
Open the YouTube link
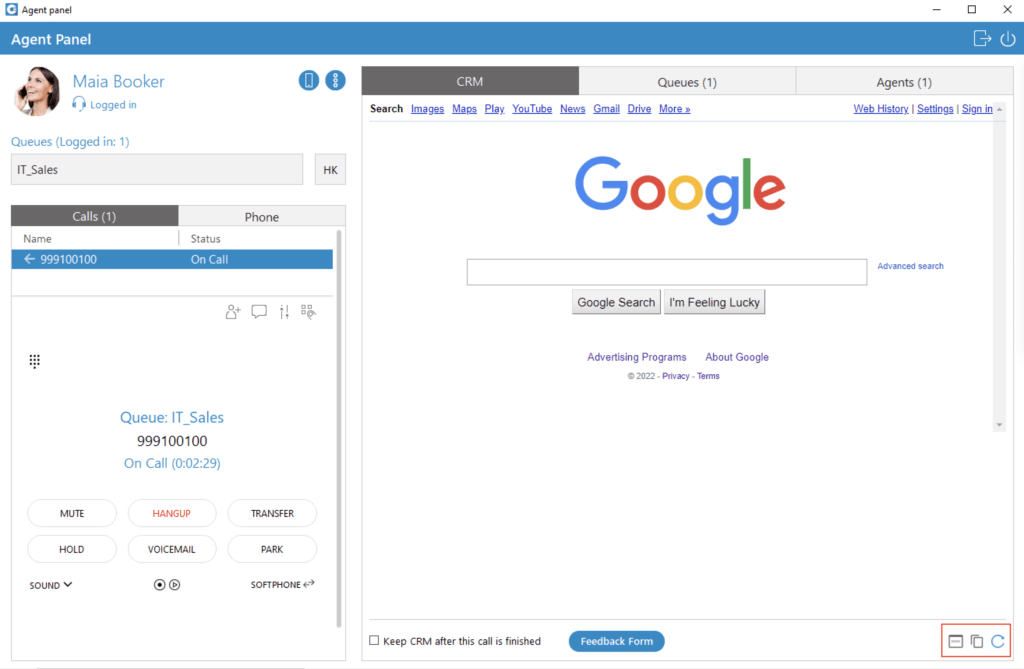pyautogui.click(x=532, y=109)
